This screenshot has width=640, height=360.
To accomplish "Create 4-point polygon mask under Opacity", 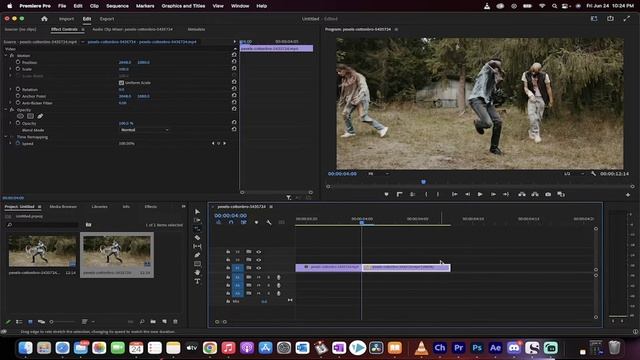I will pos(30,116).
